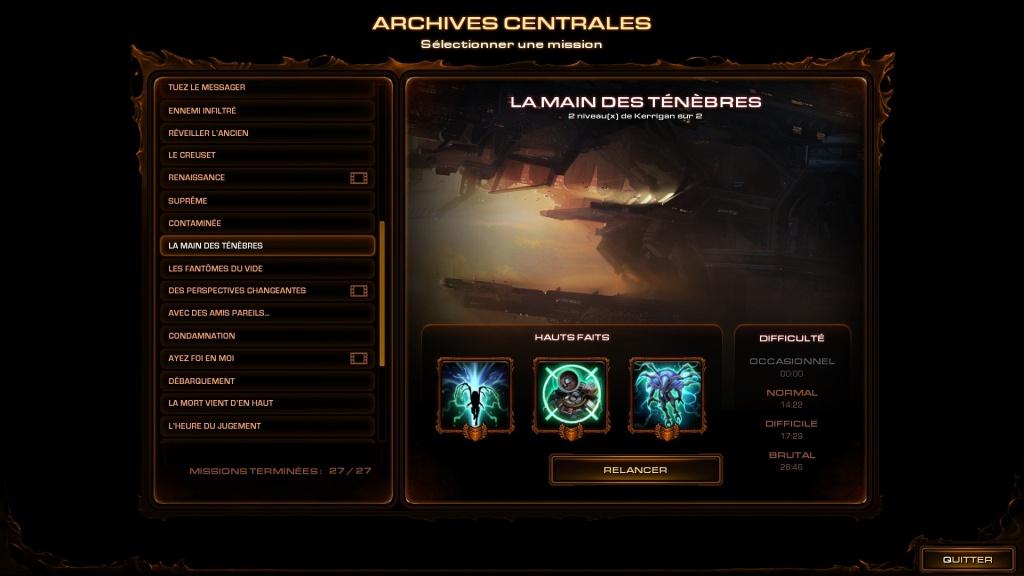The image size is (1024, 576).
Task: Click the blue zerg creature achievement icon
Action: point(667,396)
